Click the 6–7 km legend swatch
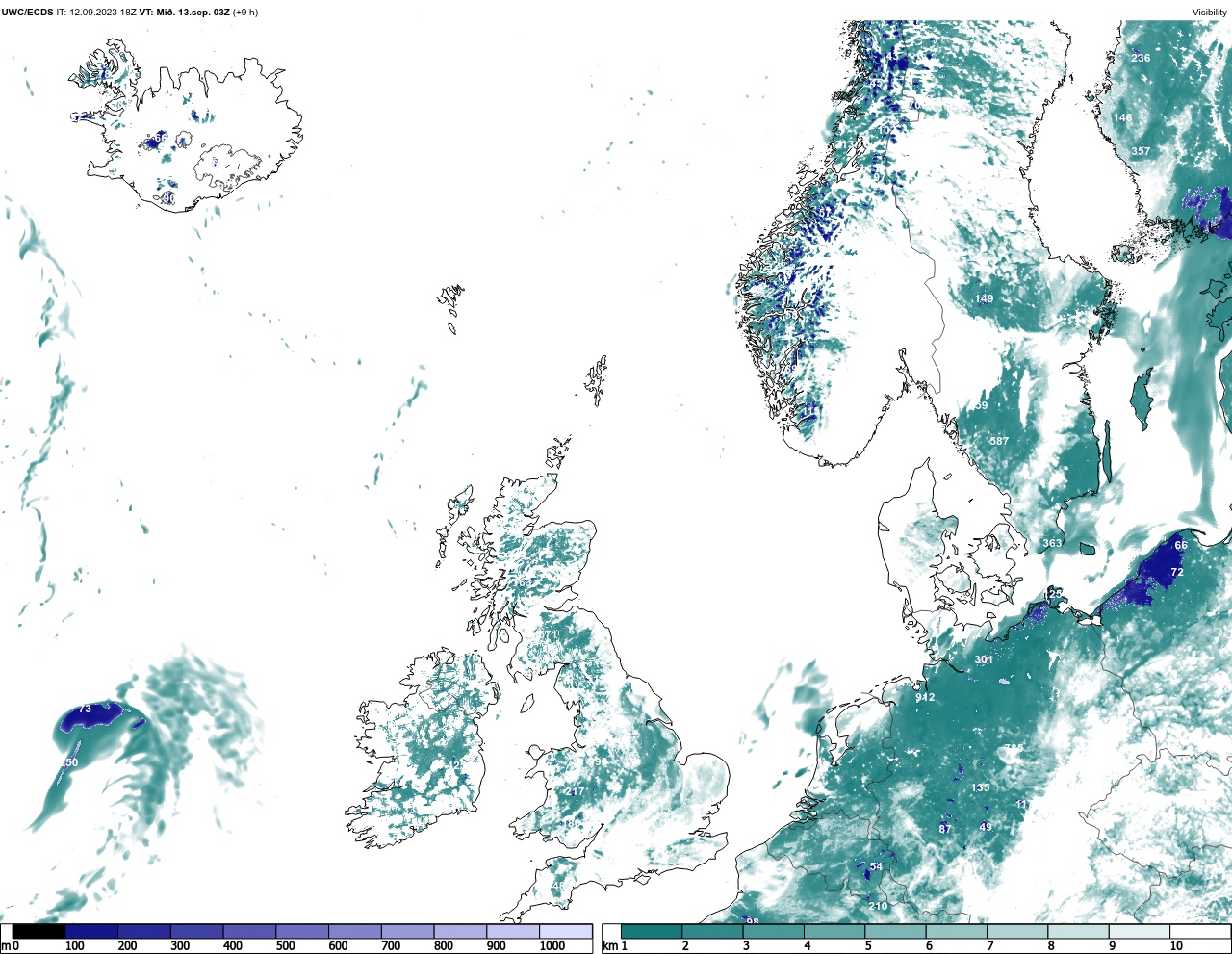Viewport: 1232px width, 954px height. 957,932
